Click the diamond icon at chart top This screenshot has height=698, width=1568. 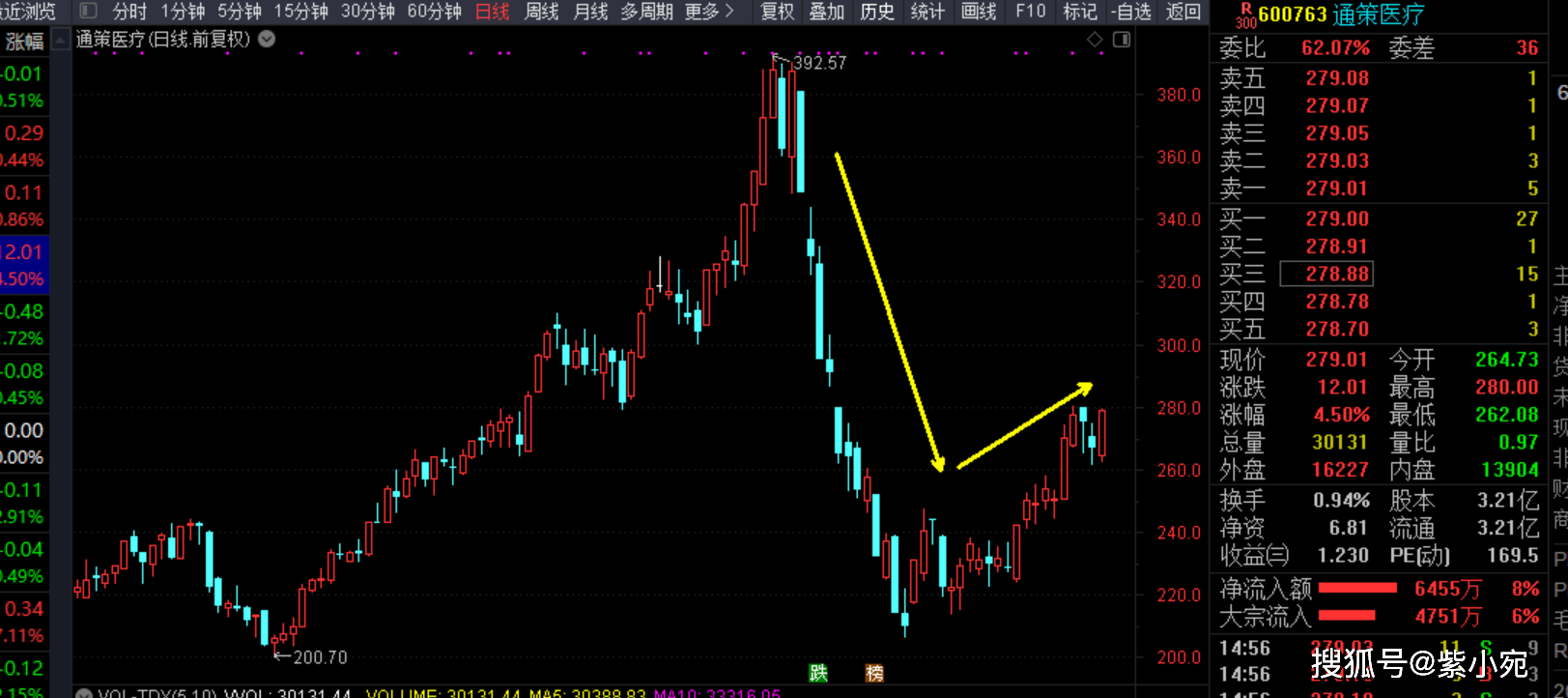(x=1095, y=40)
